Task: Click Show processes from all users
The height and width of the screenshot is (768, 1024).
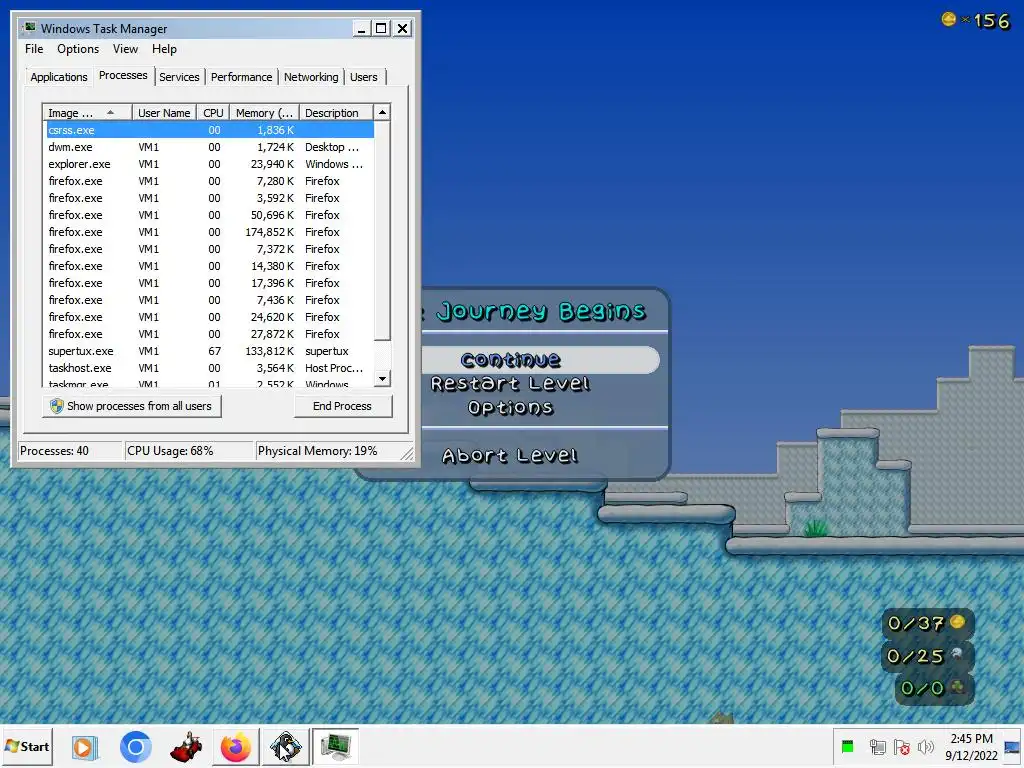Action: tap(131, 406)
